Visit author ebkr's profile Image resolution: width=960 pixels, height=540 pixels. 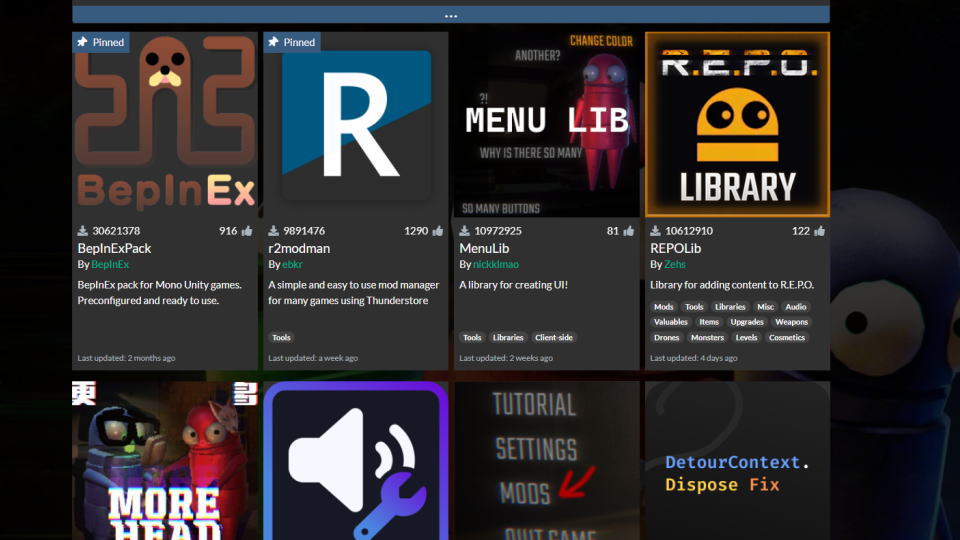(292, 264)
